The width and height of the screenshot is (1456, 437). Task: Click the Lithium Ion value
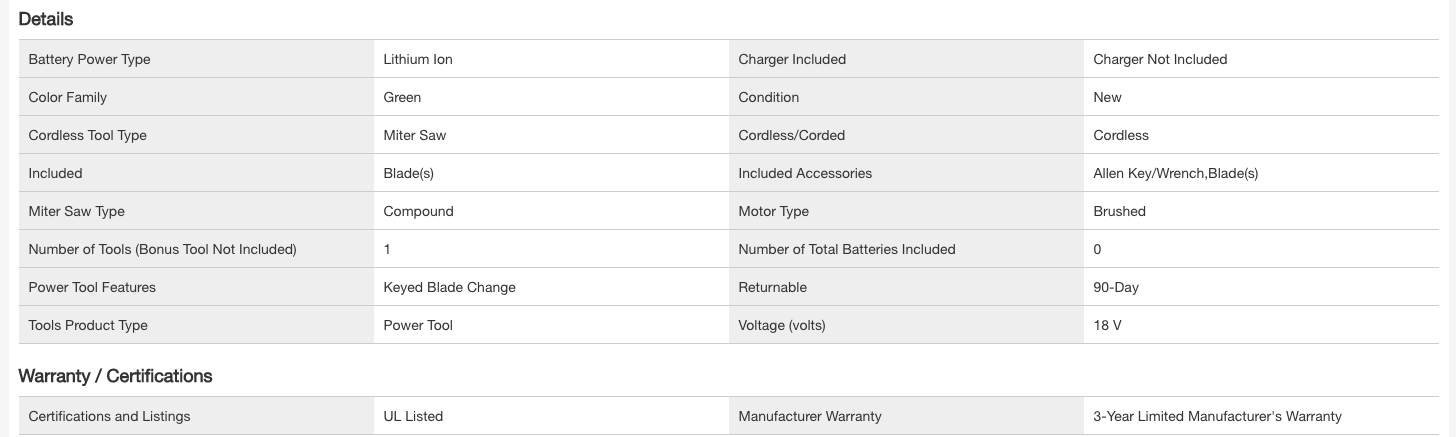(418, 59)
